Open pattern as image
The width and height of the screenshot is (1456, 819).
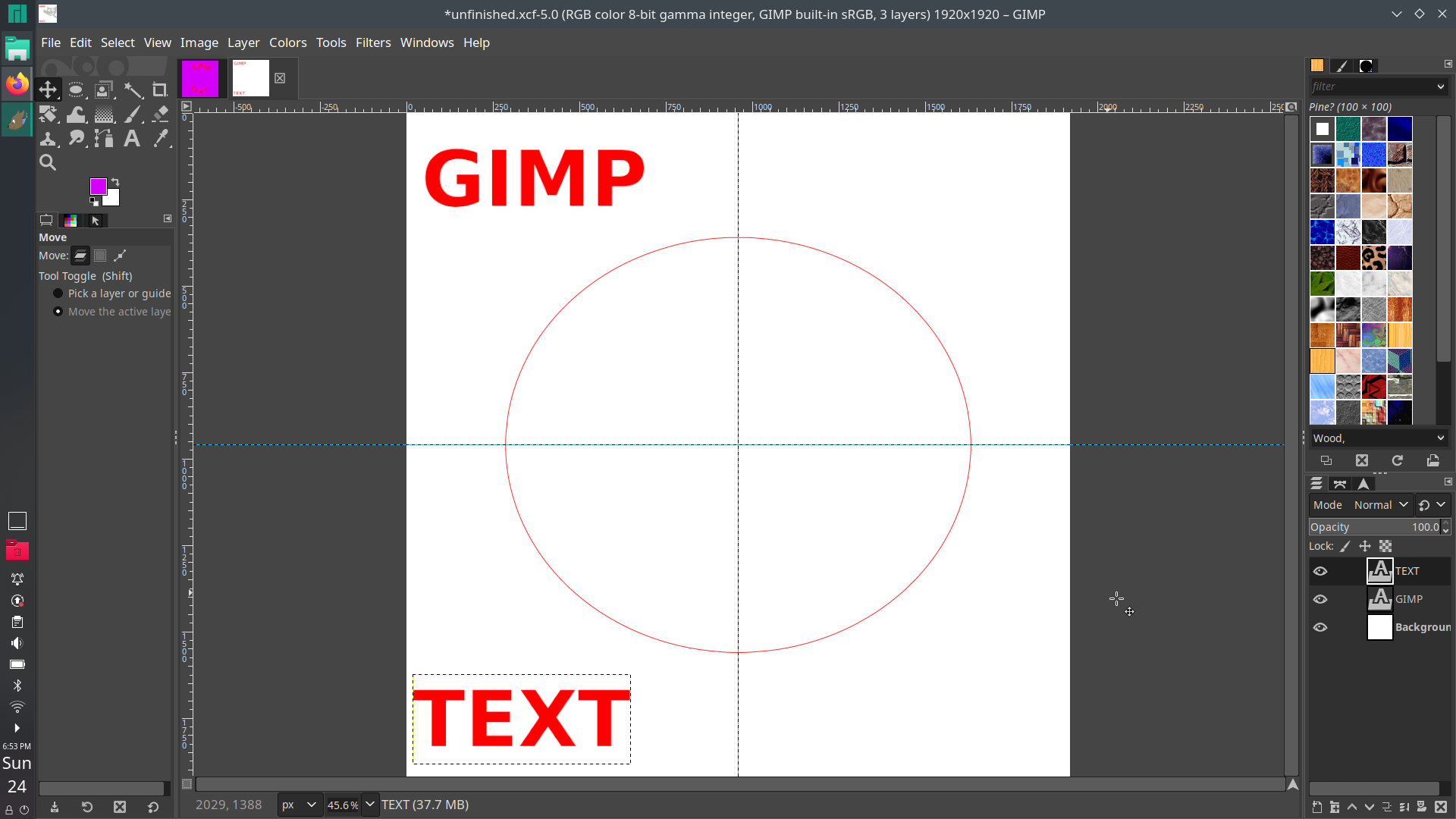(x=1433, y=460)
